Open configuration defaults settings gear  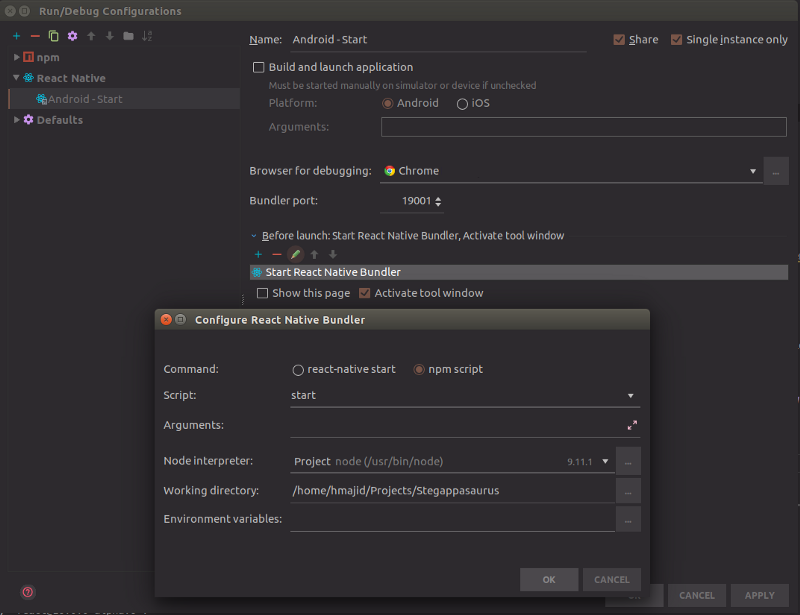click(72, 36)
